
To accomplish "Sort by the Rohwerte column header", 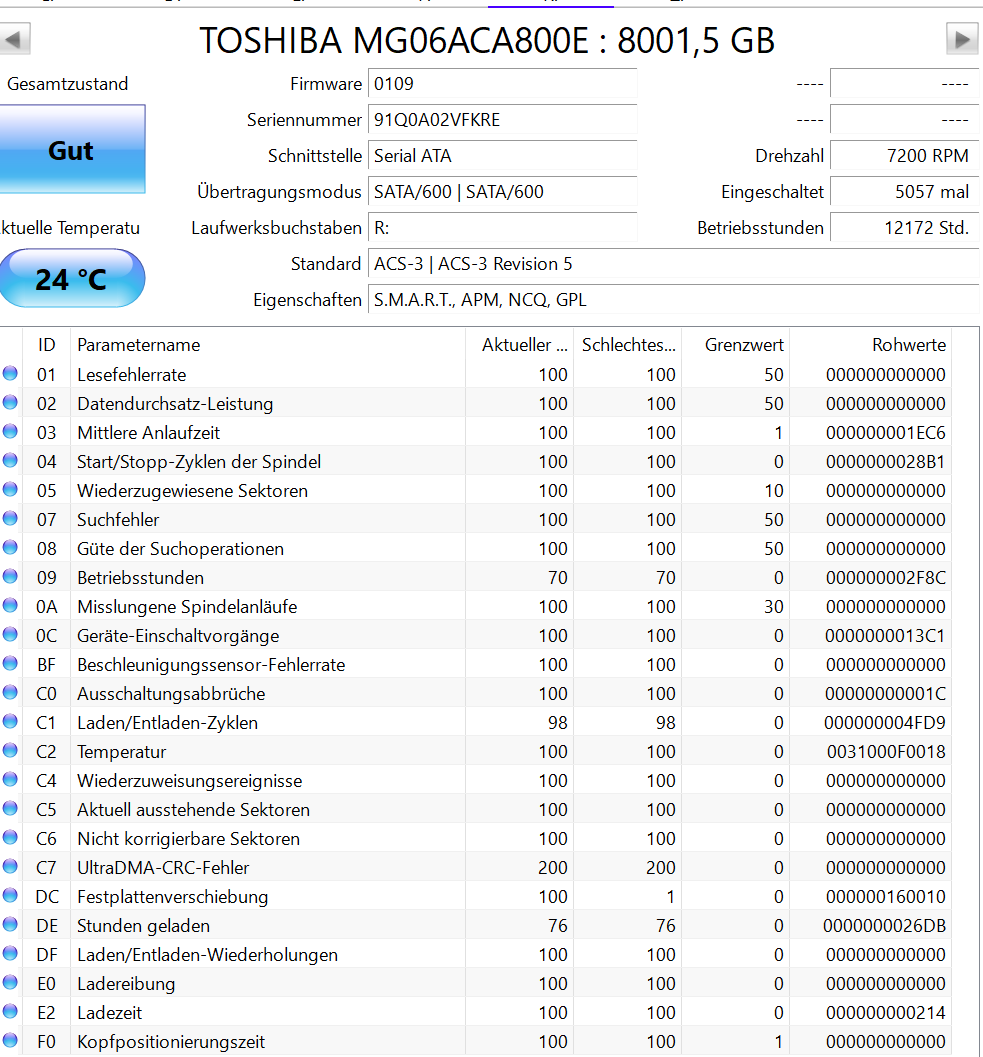I will [x=870, y=344].
